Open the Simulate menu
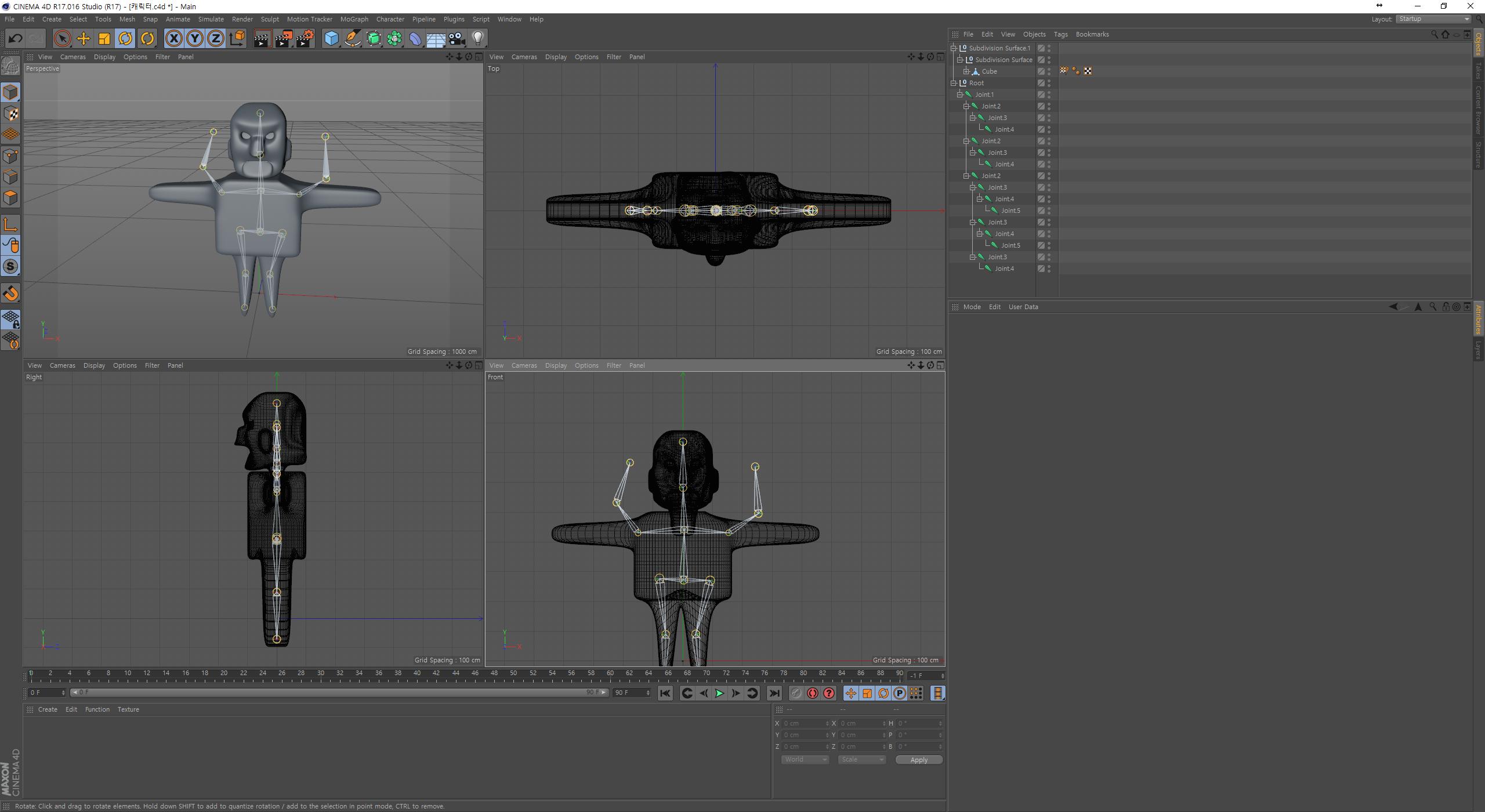Image resolution: width=1485 pixels, height=812 pixels. point(211,19)
